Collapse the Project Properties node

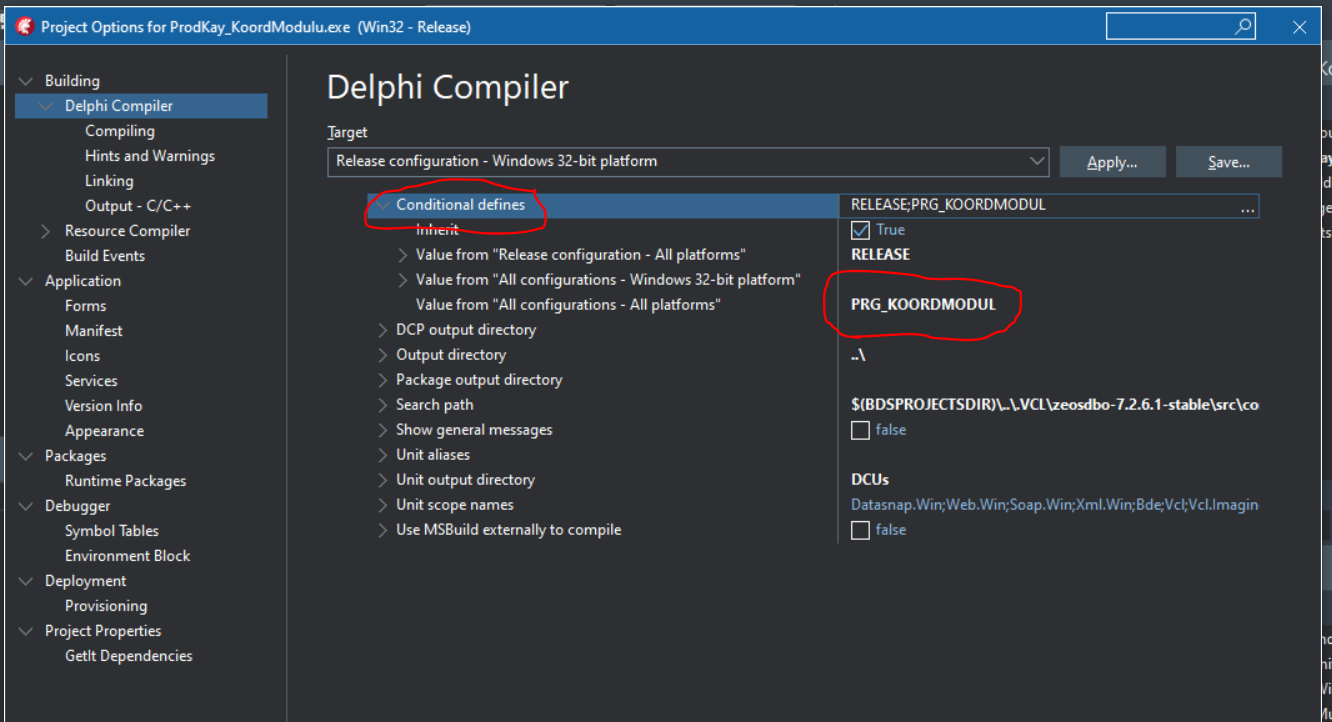tap(26, 631)
